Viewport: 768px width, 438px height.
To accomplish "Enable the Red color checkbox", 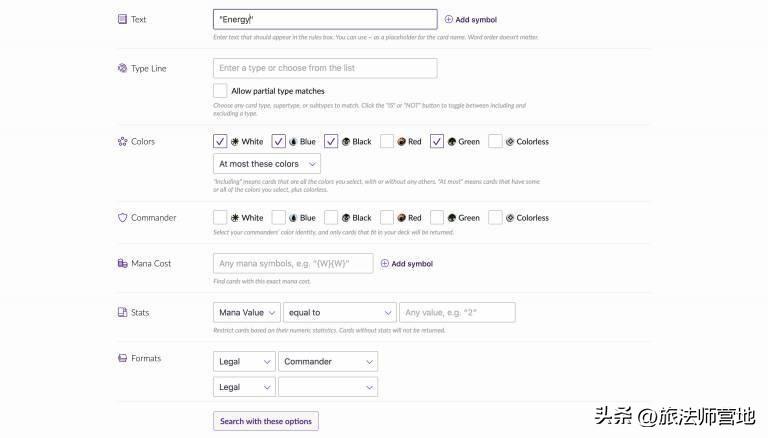I will 387,141.
